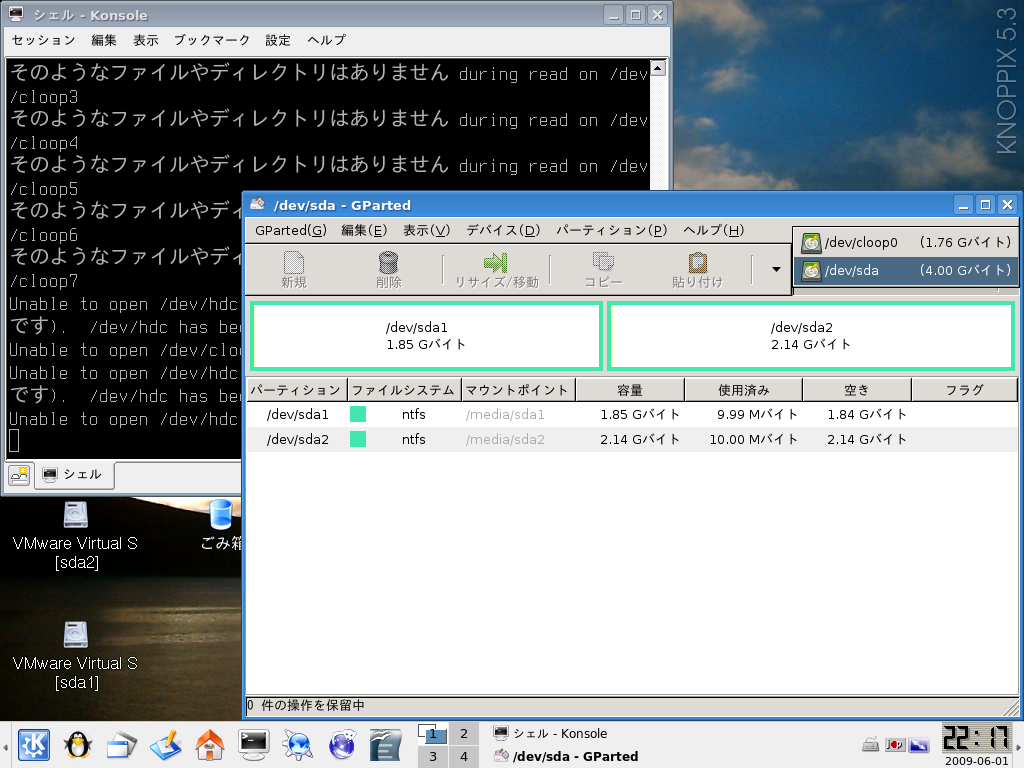
Task: Open the ブックマーク menu in Konsole
Action: tap(212, 40)
